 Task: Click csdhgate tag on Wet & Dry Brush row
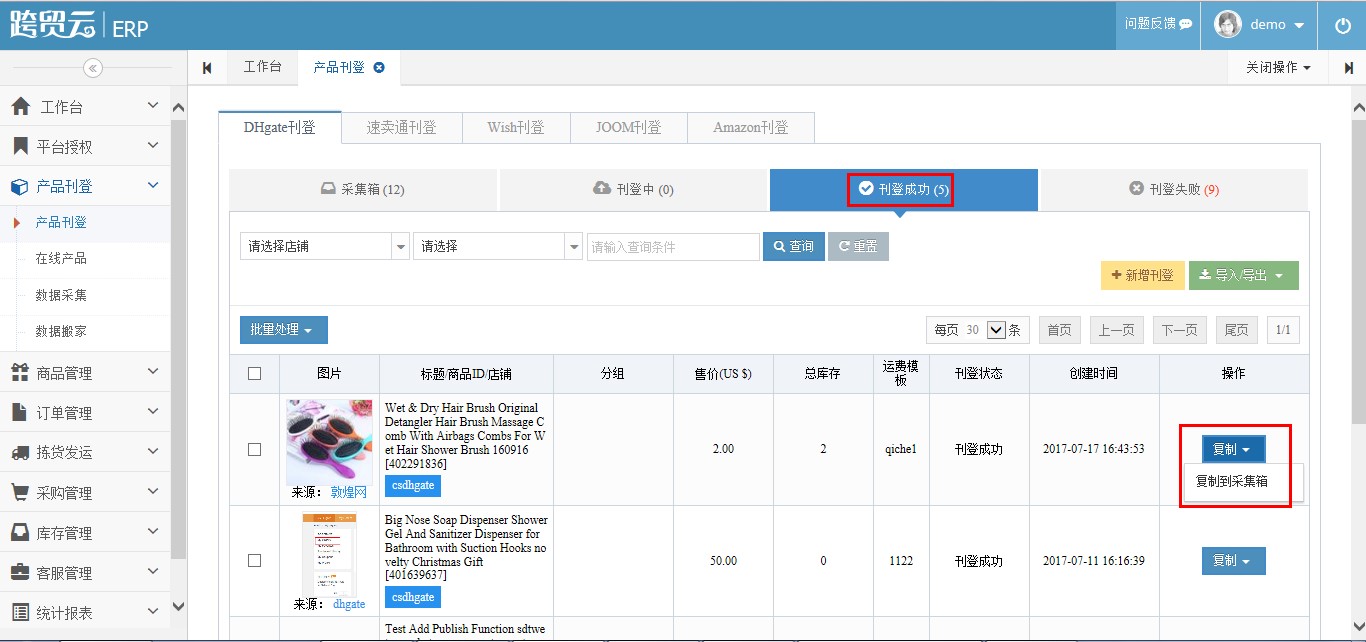point(413,485)
